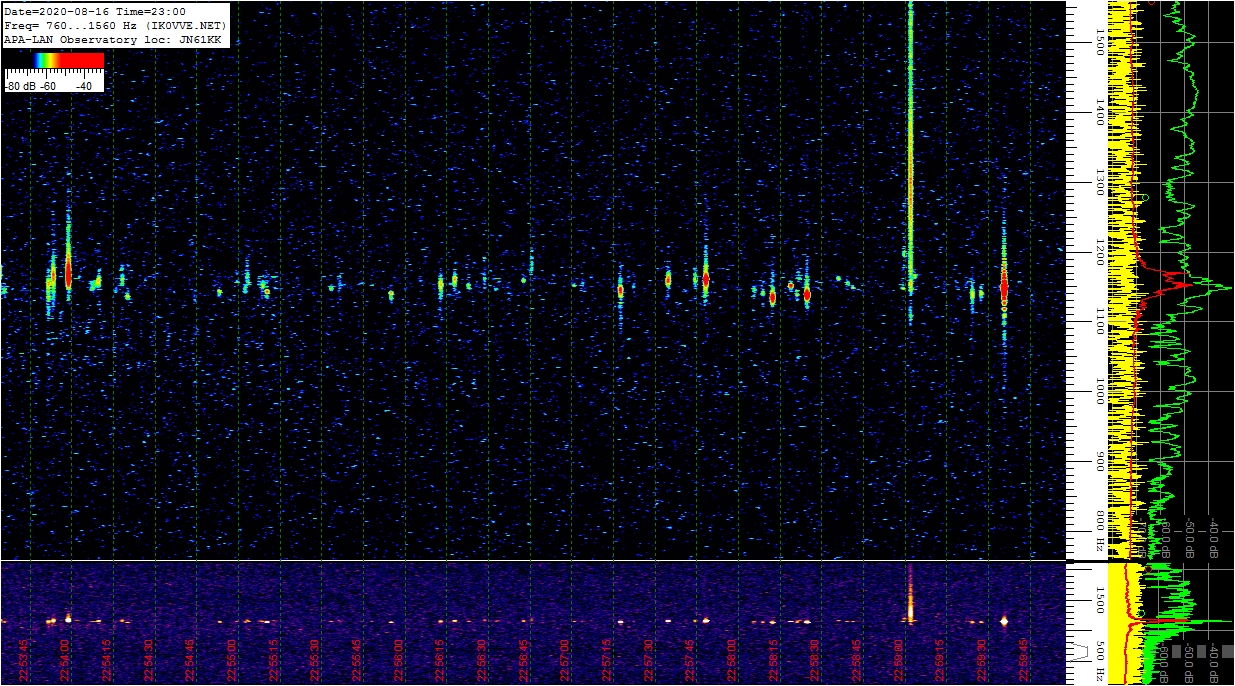Click the 900 frequency axis label
The width and height of the screenshot is (1235, 686).
click(1099, 462)
